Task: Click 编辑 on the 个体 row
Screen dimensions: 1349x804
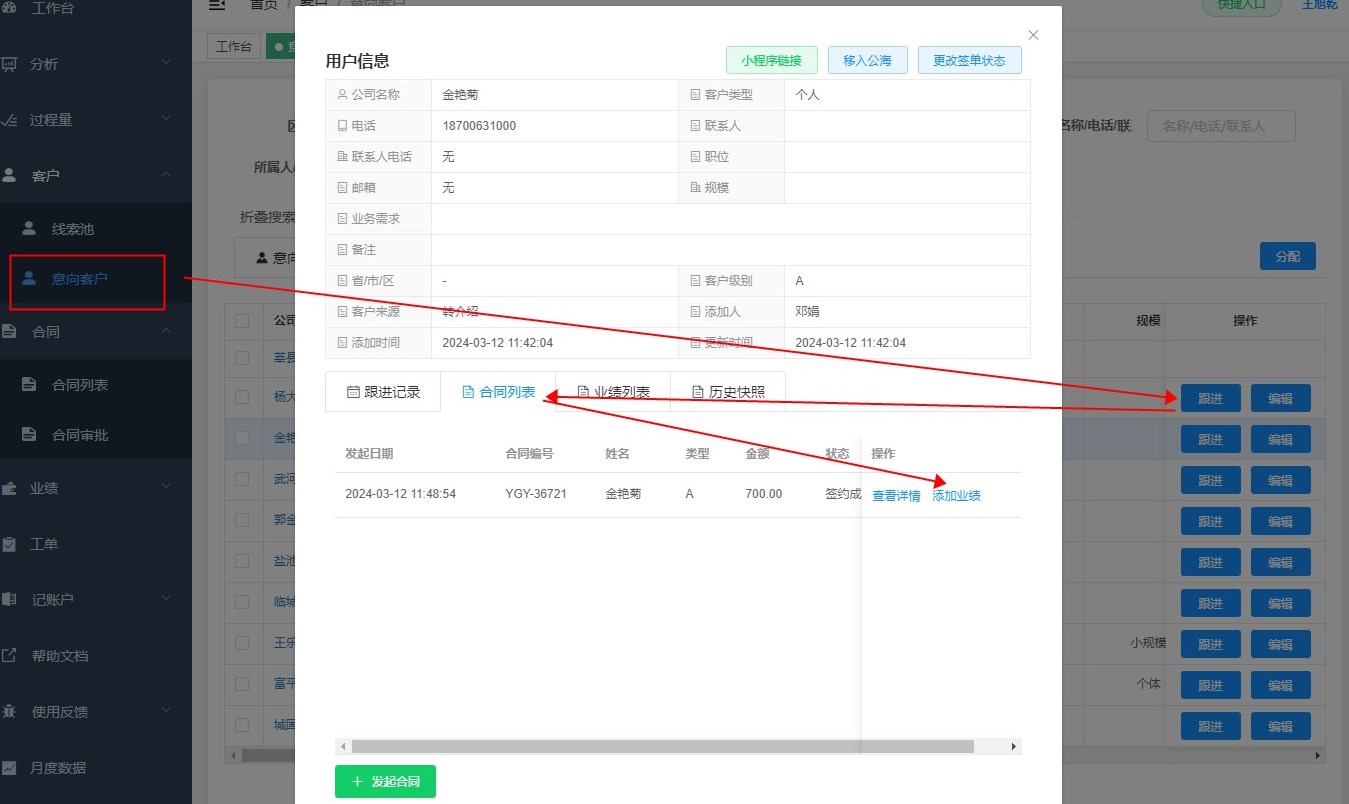Action: click(1281, 685)
